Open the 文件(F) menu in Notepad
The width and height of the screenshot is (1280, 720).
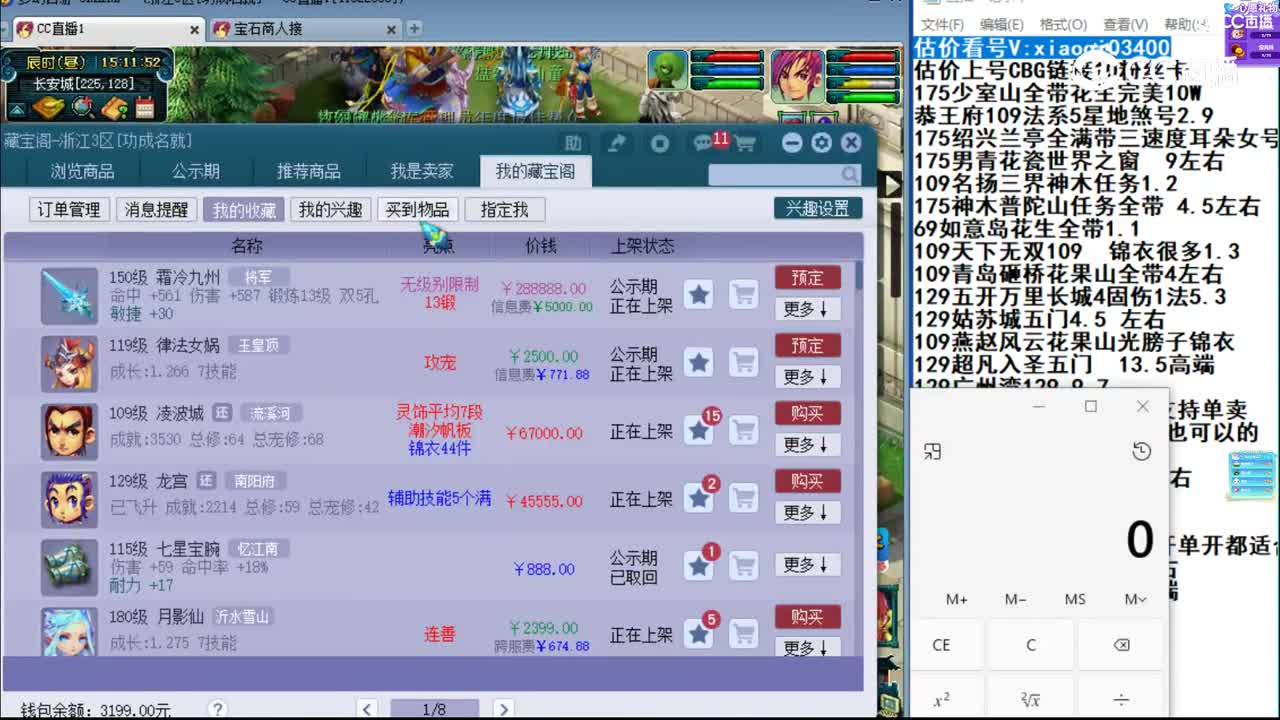coord(942,24)
